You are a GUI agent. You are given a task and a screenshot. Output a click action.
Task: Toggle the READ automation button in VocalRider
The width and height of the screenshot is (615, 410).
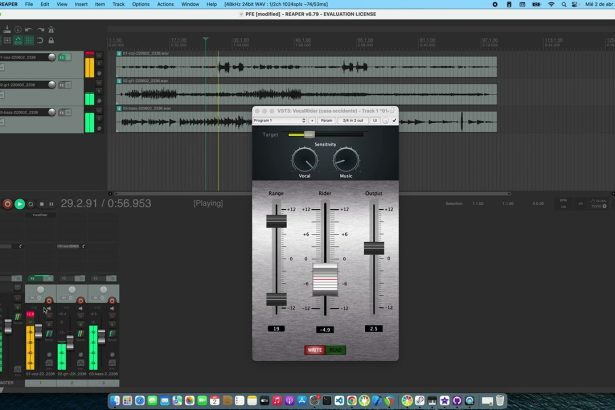[x=333, y=350]
